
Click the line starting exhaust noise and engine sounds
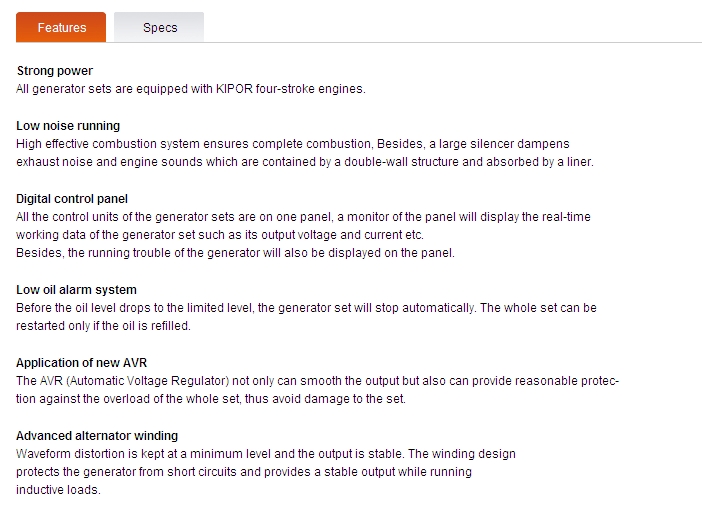pos(305,162)
